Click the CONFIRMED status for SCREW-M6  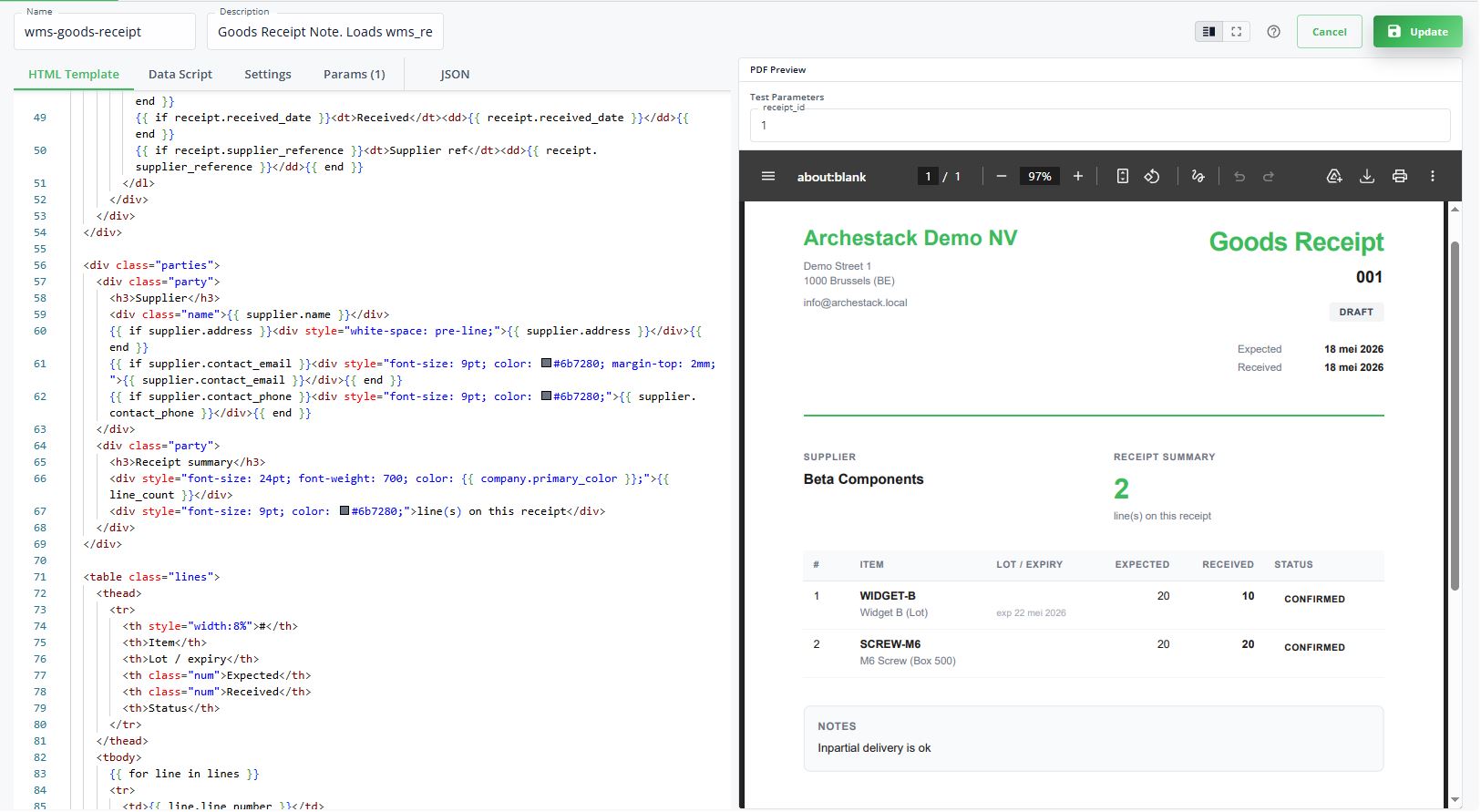click(1314, 647)
